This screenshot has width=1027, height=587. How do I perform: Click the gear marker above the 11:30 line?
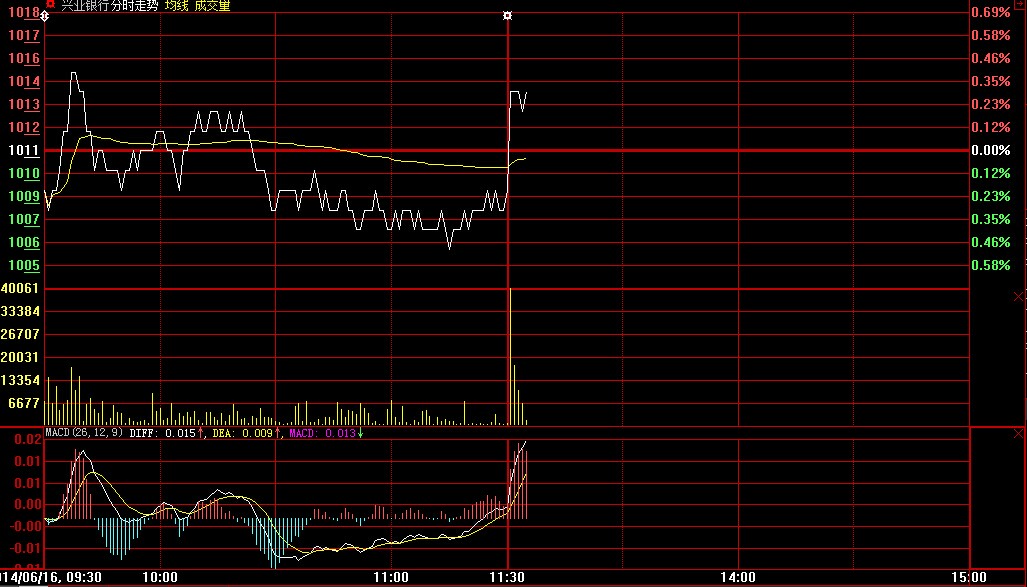tap(508, 16)
